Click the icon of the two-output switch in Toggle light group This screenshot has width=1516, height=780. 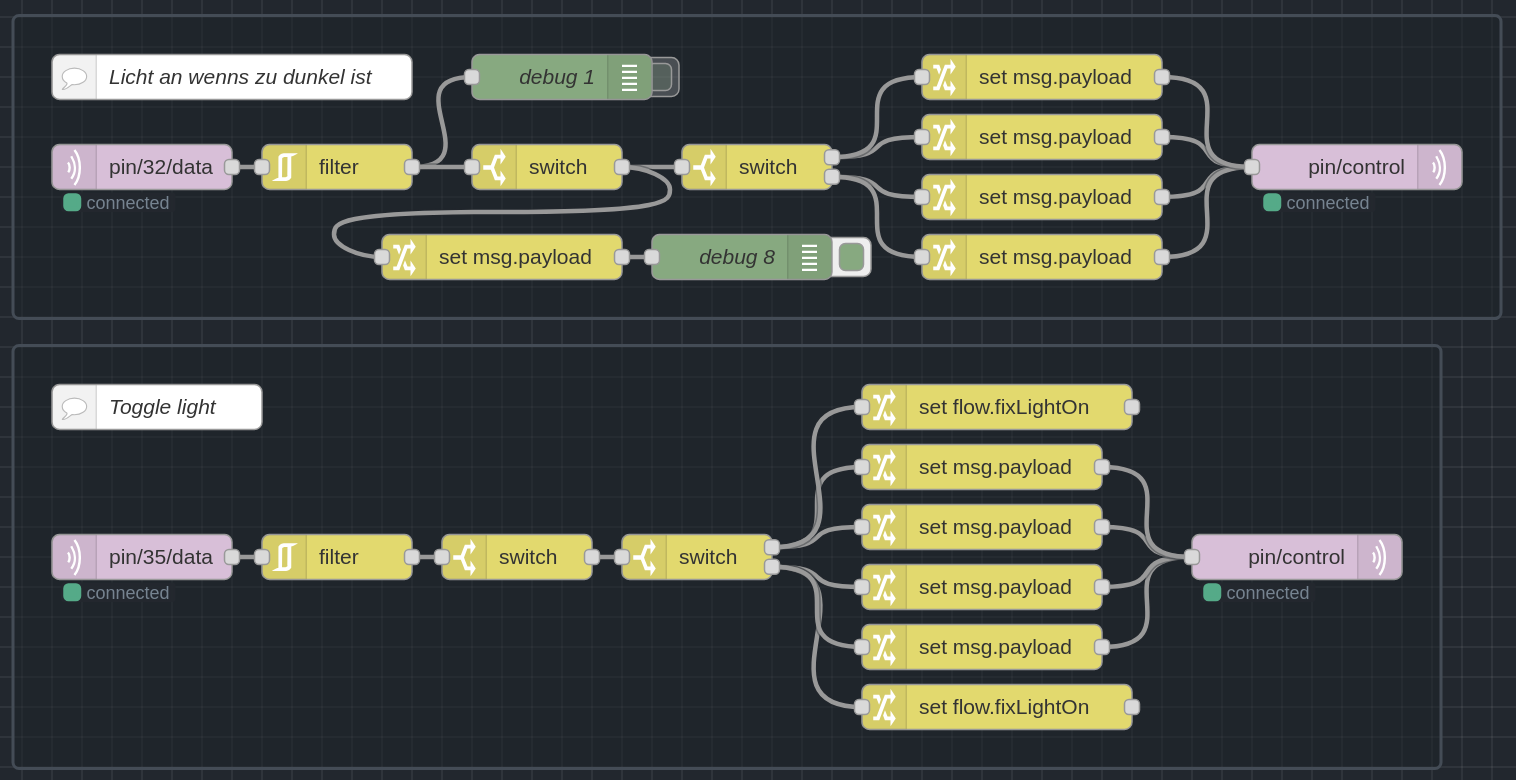[x=644, y=557]
